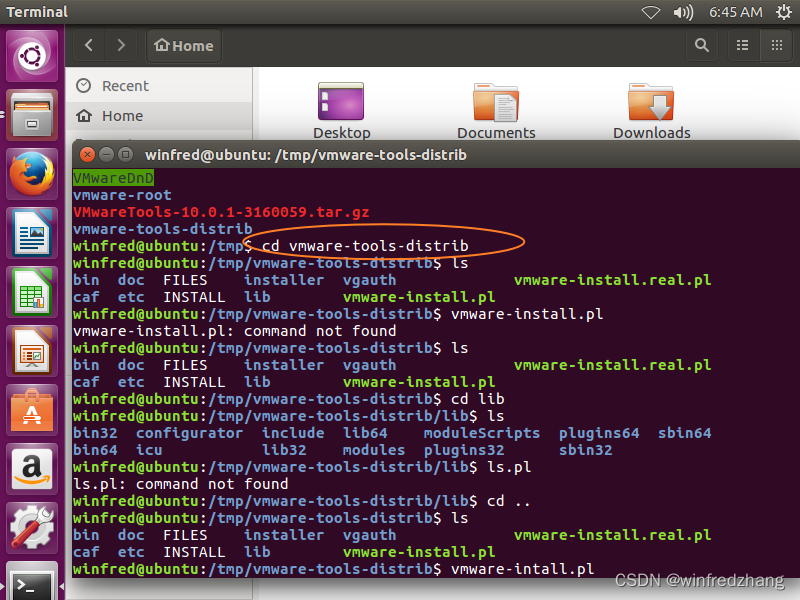The image size is (800, 600).
Task: Open System Settings from the dock
Action: (32, 529)
